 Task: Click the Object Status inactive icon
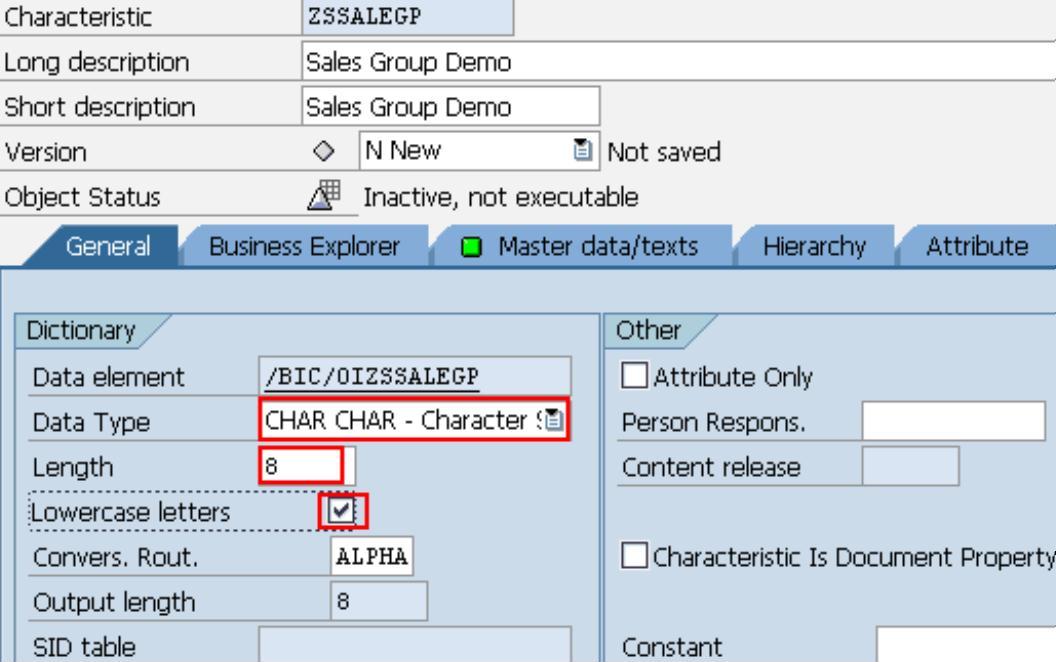click(x=324, y=195)
